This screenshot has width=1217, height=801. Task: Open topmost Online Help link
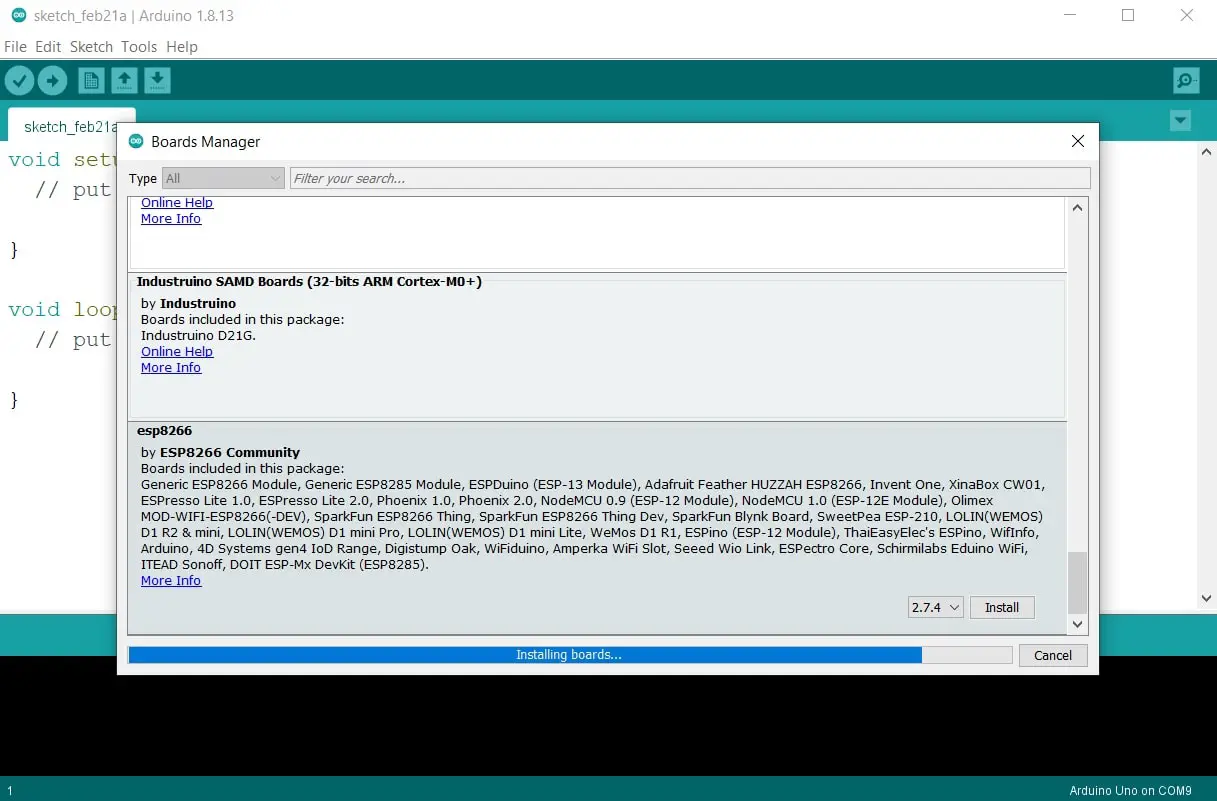click(x=177, y=203)
